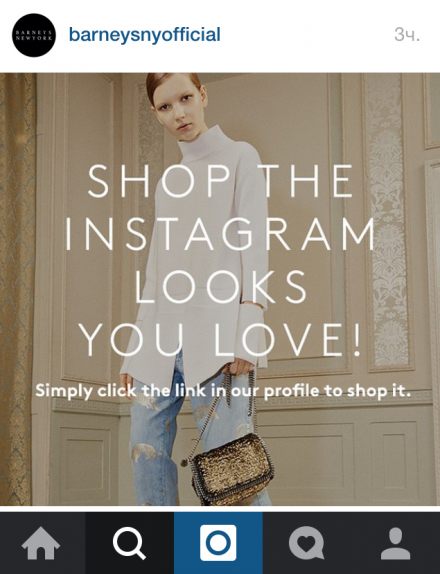The height and width of the screenshot is (574, 440).
Task: Open the barneysnyofficial username link
Action: 145,35
